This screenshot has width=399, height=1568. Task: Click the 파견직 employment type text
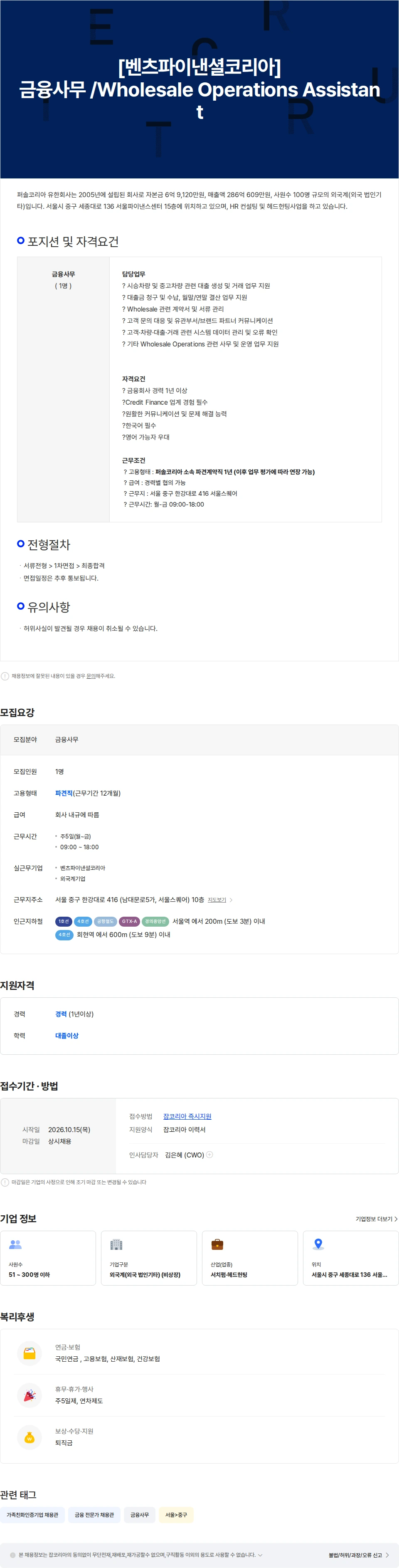tap(64, 793)
